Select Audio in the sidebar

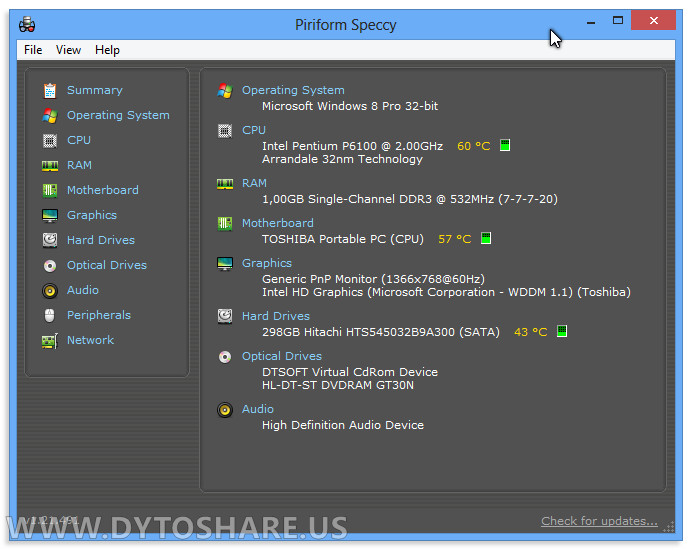click(x=83, y=290)
